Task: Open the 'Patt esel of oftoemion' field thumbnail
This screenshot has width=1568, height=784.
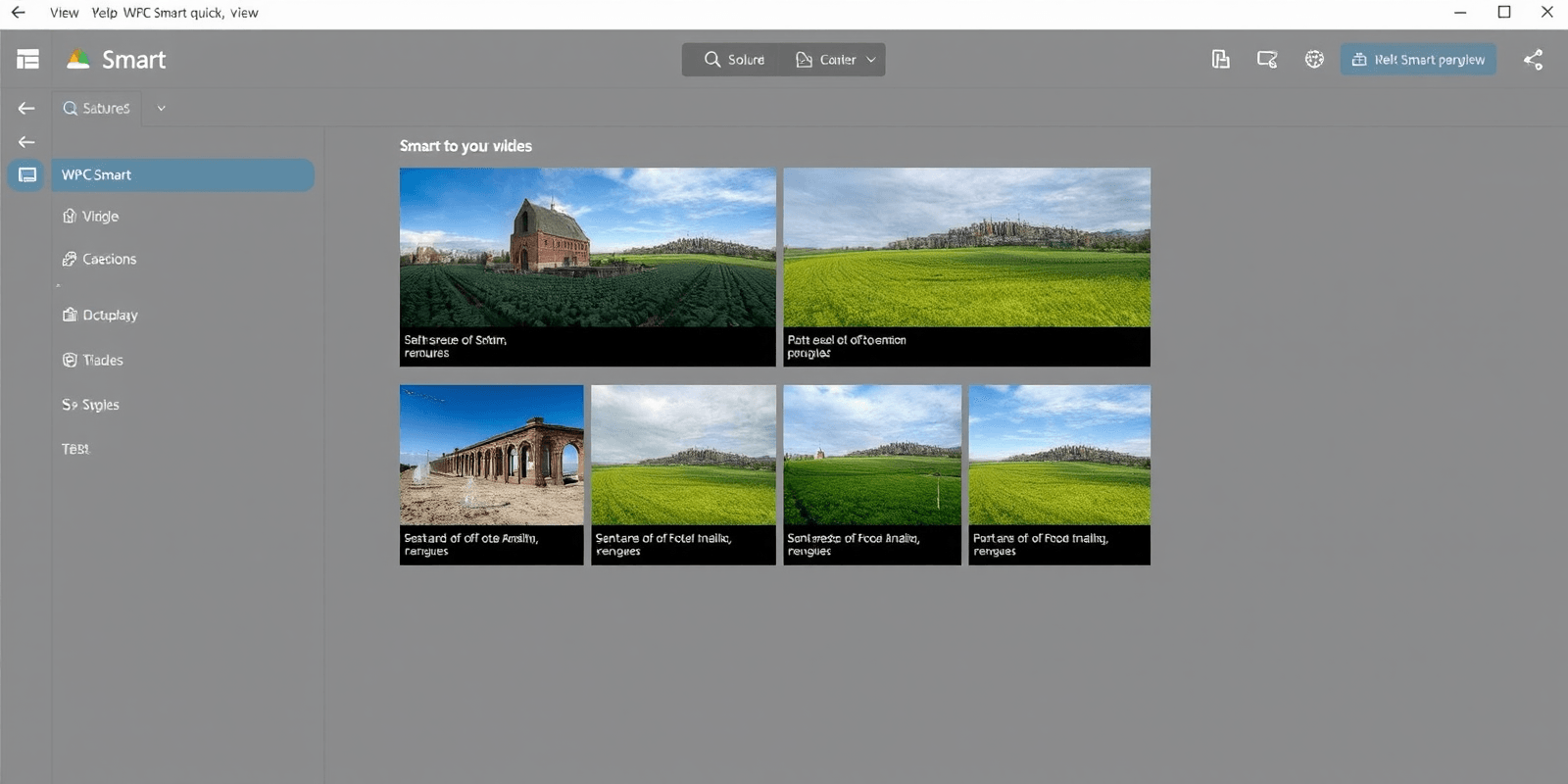Action: pyautogui.click(x=966, y=268)
